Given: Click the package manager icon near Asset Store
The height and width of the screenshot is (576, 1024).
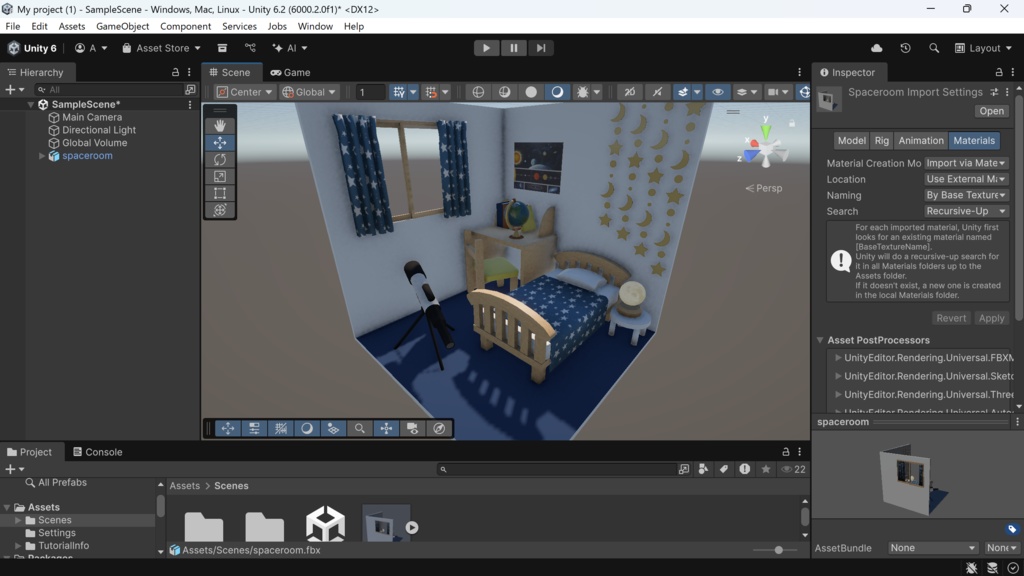Looking at the screenshot, I should 222,48.
